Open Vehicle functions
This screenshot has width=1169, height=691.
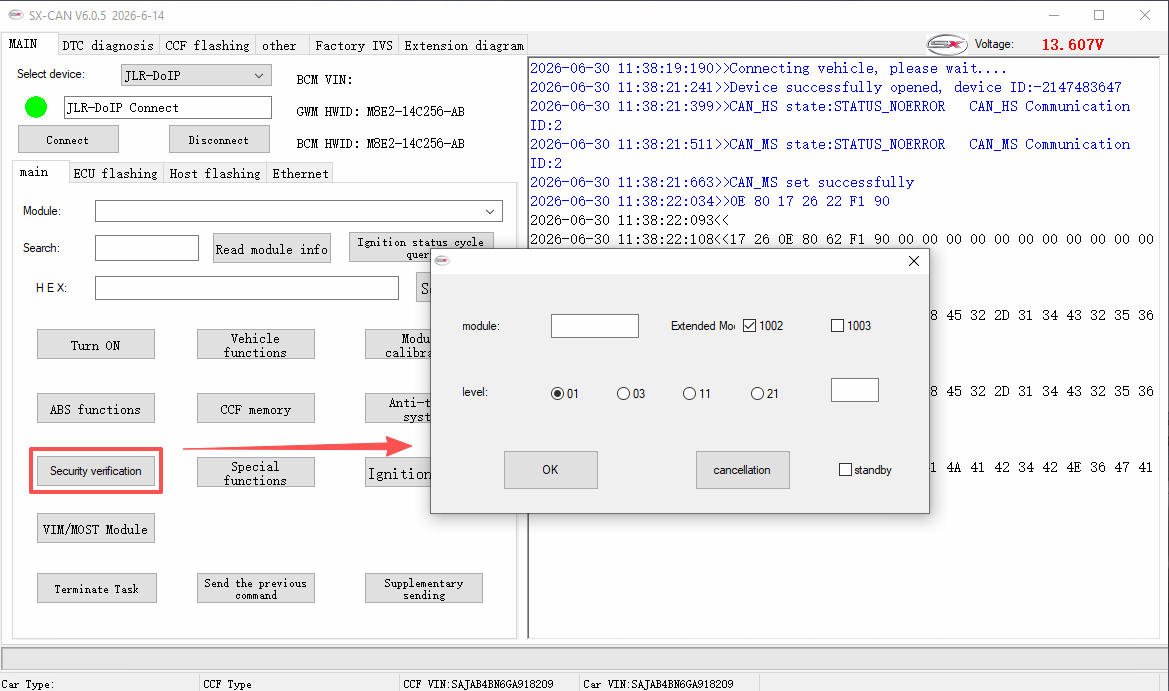pos(255,345)
